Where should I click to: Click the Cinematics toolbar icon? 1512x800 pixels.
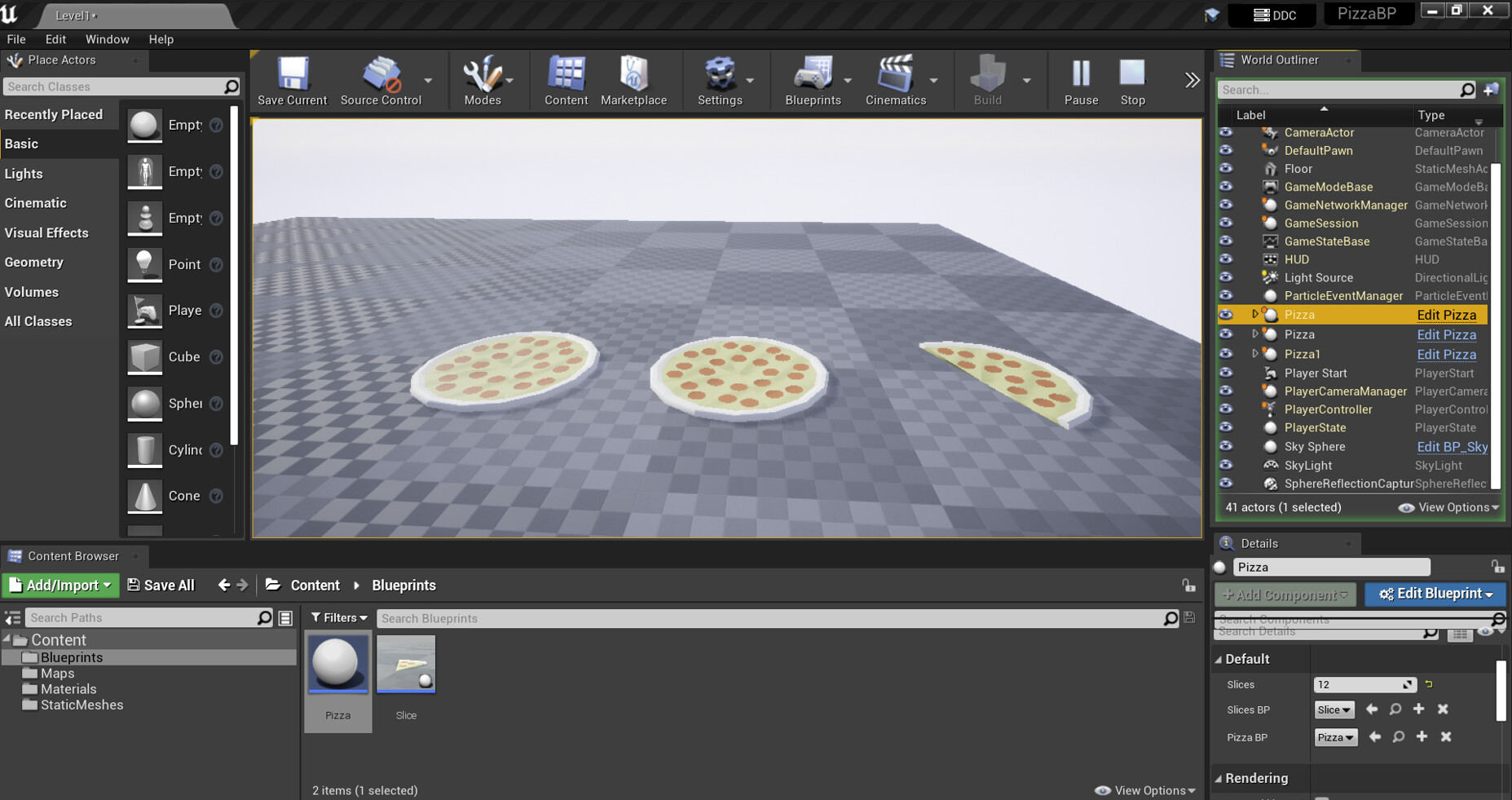(x=897, y=79)
